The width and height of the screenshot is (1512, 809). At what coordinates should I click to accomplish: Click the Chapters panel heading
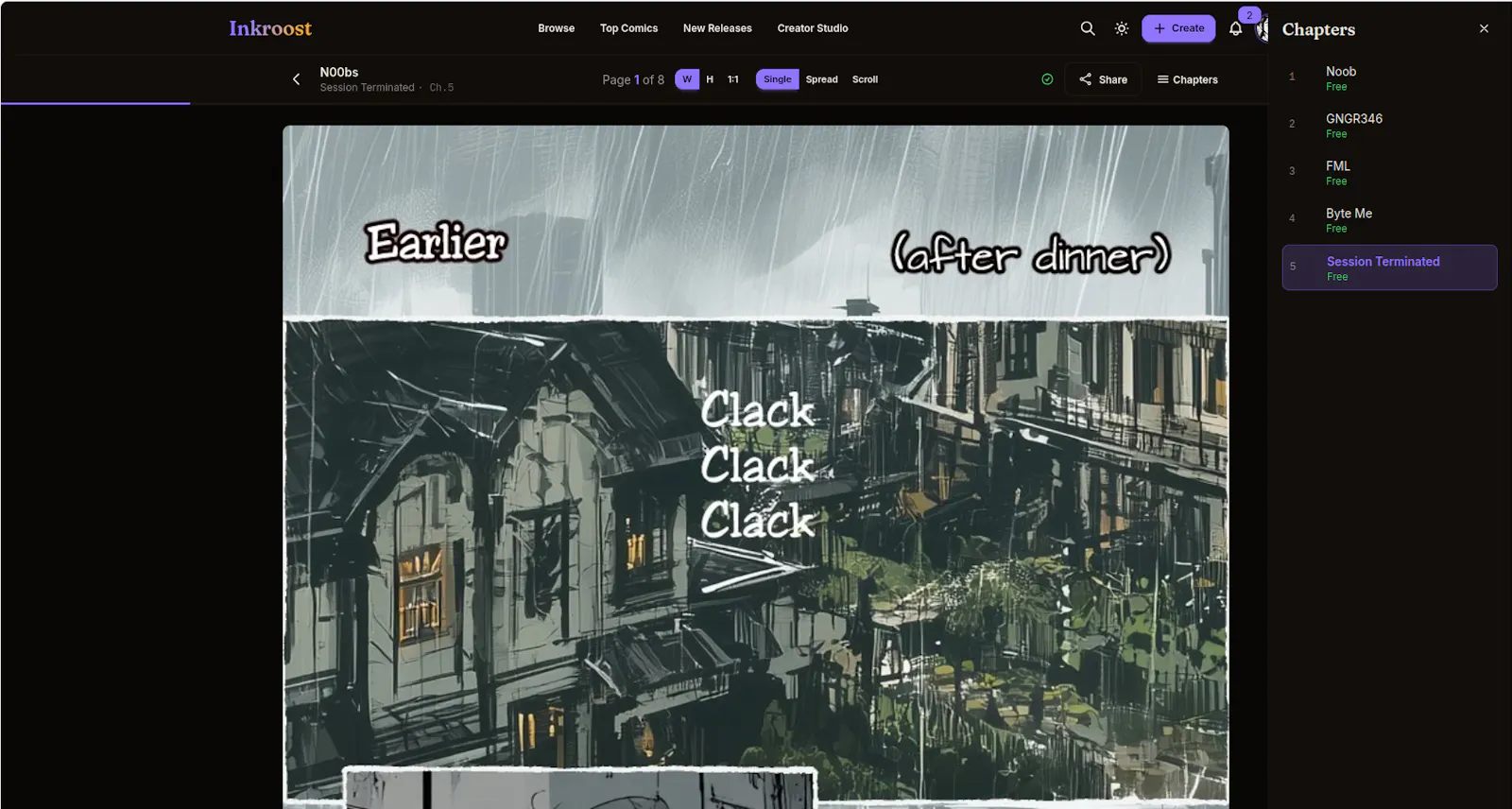[x=1318, y=29]
